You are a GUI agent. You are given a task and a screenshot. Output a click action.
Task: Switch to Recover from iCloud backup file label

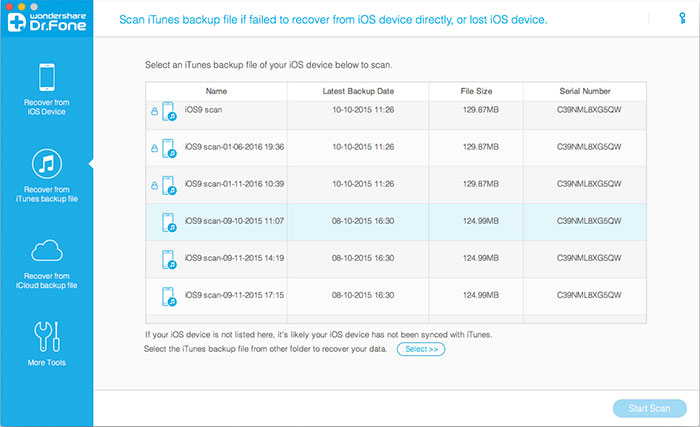(x=47, y=280)
